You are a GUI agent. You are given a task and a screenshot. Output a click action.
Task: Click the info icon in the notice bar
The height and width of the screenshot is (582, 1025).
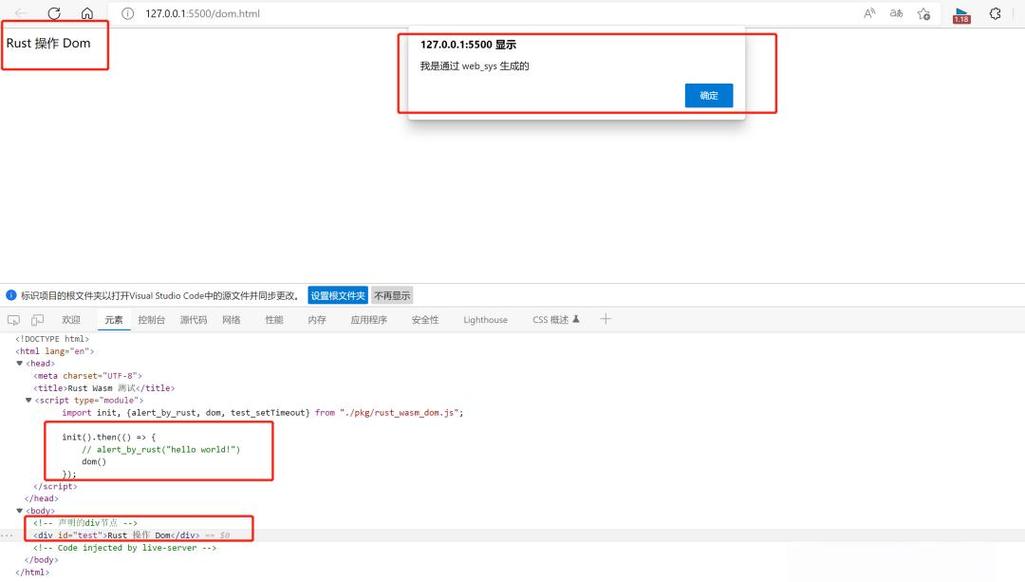(x=11, y=295)
